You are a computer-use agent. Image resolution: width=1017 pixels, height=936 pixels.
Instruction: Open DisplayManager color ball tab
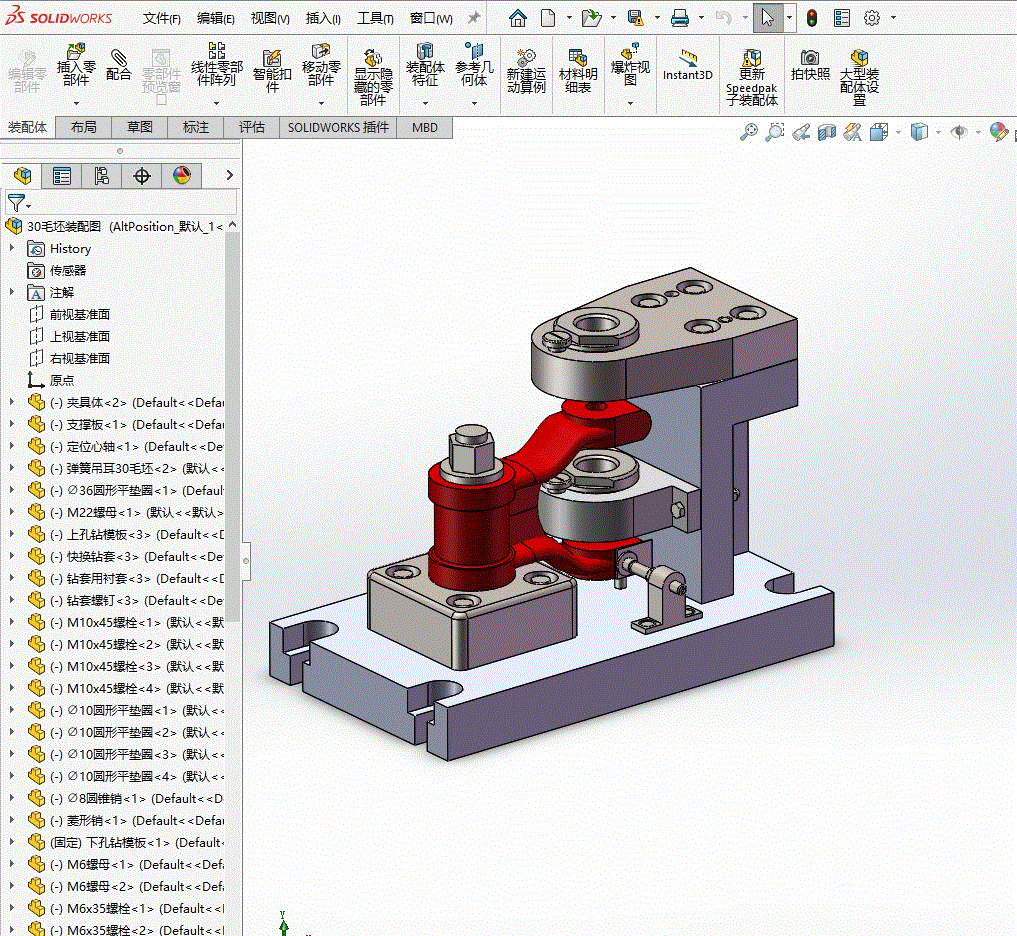click(182, 175)
